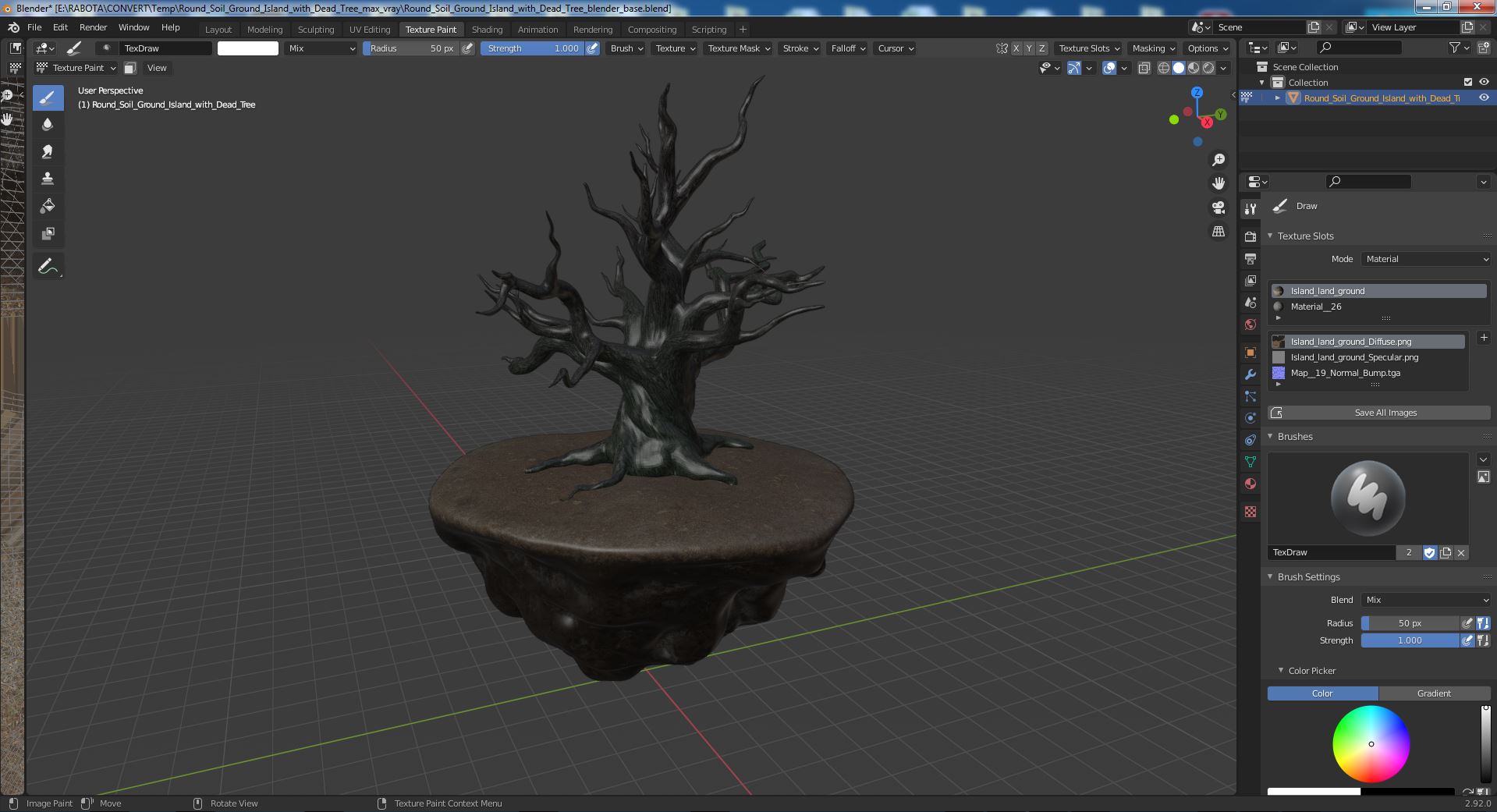Switch color picker to Gradient
Image resolution: width=1497 pixels, height=812 pixels.
1434,693
